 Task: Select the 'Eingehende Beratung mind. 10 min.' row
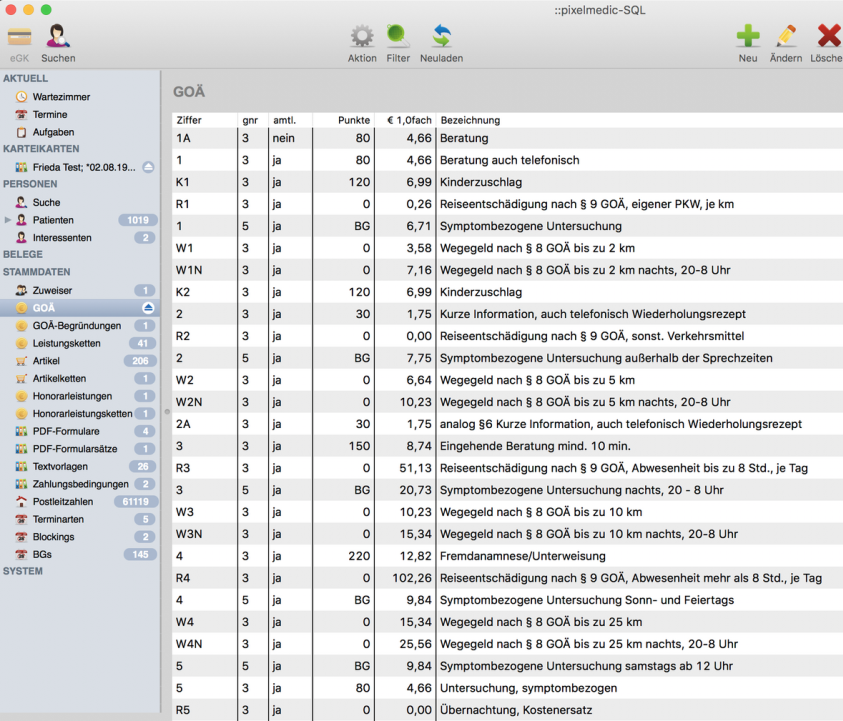(507, 446)
